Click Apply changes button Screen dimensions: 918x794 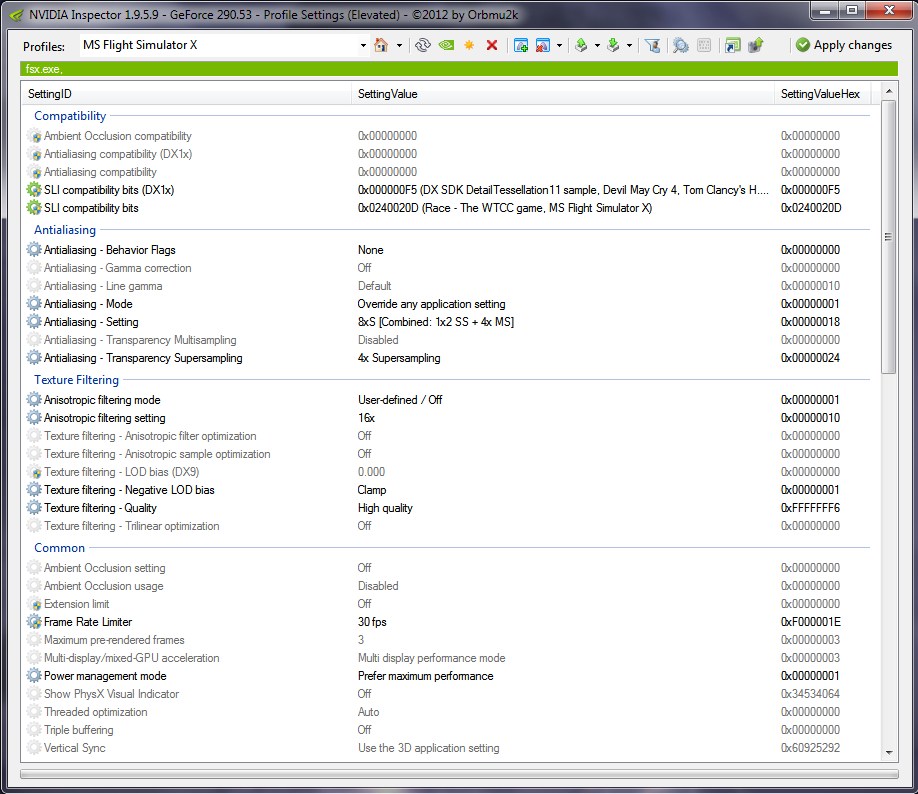pyautogui.click(x=844, y=45)
